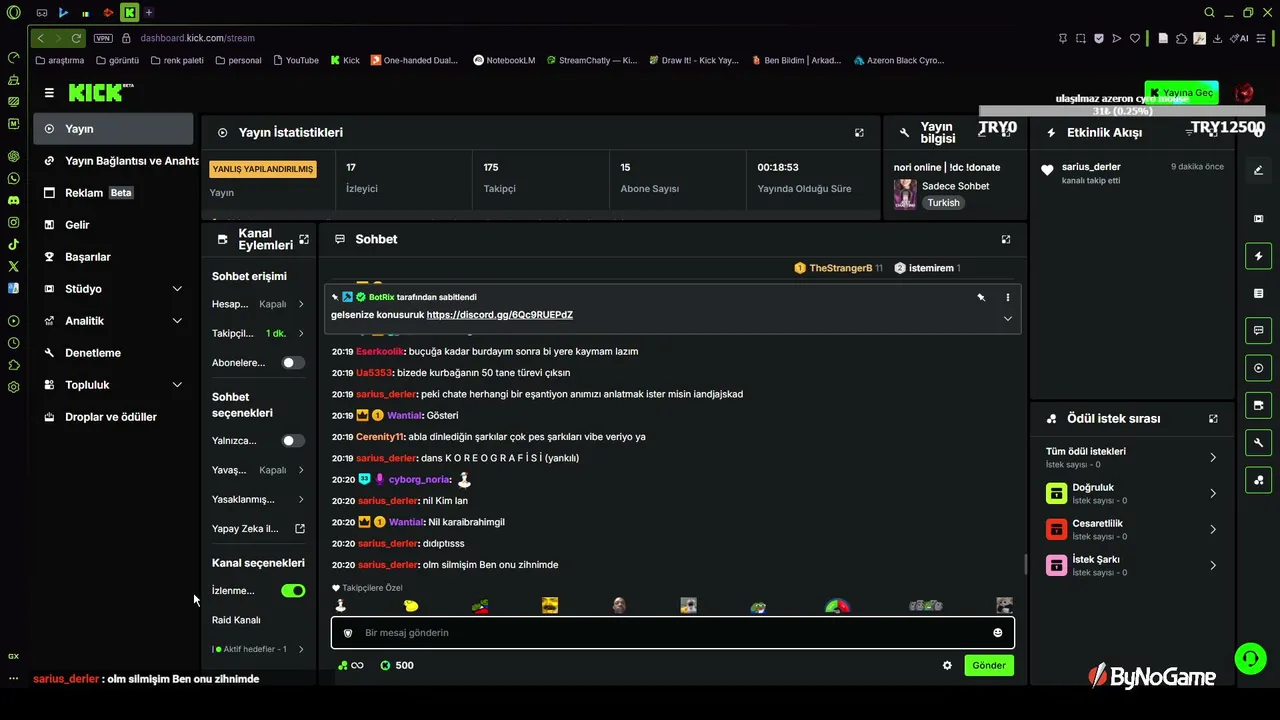Open Discord in Opera sidebar

pyautogui.click(x=13, y=200)
